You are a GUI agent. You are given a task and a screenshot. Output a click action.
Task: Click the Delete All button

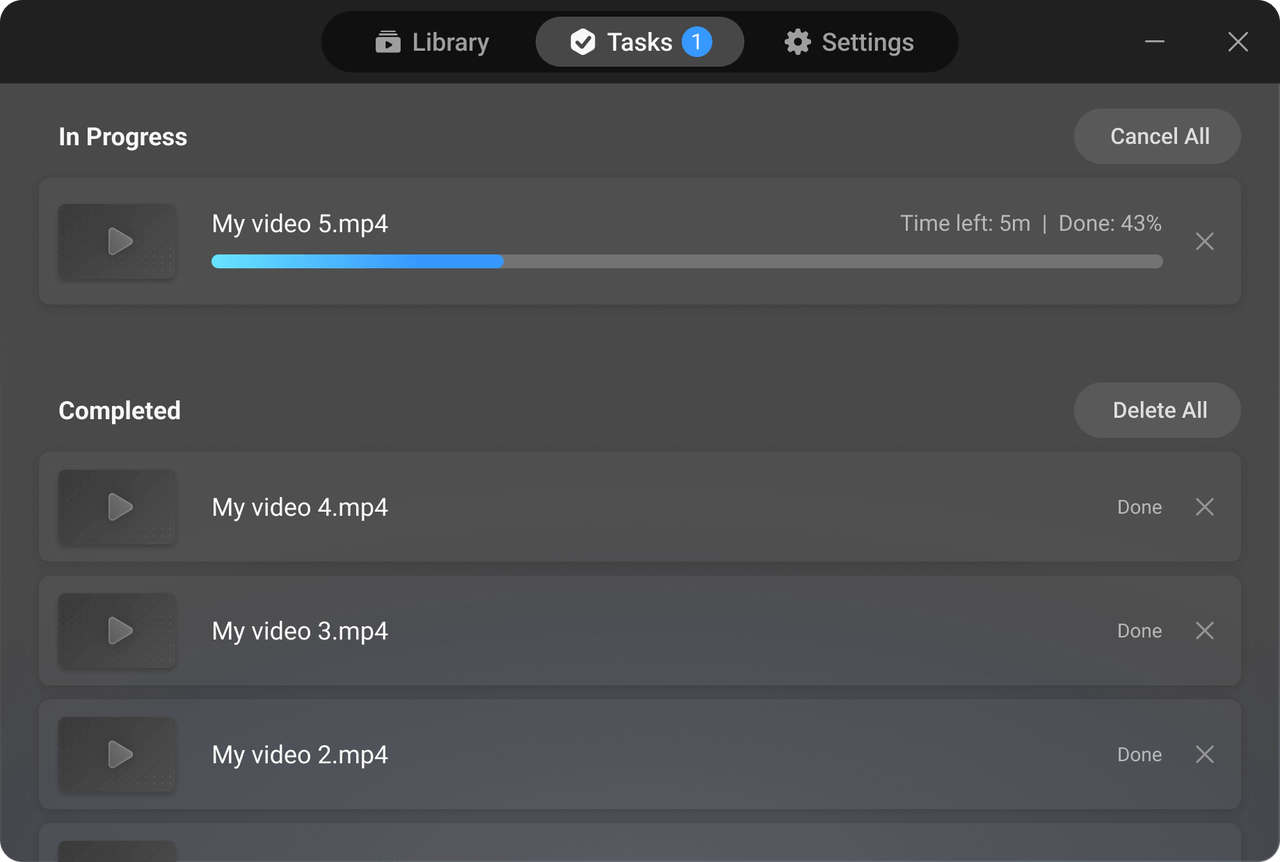click(x=1158, y=410)
